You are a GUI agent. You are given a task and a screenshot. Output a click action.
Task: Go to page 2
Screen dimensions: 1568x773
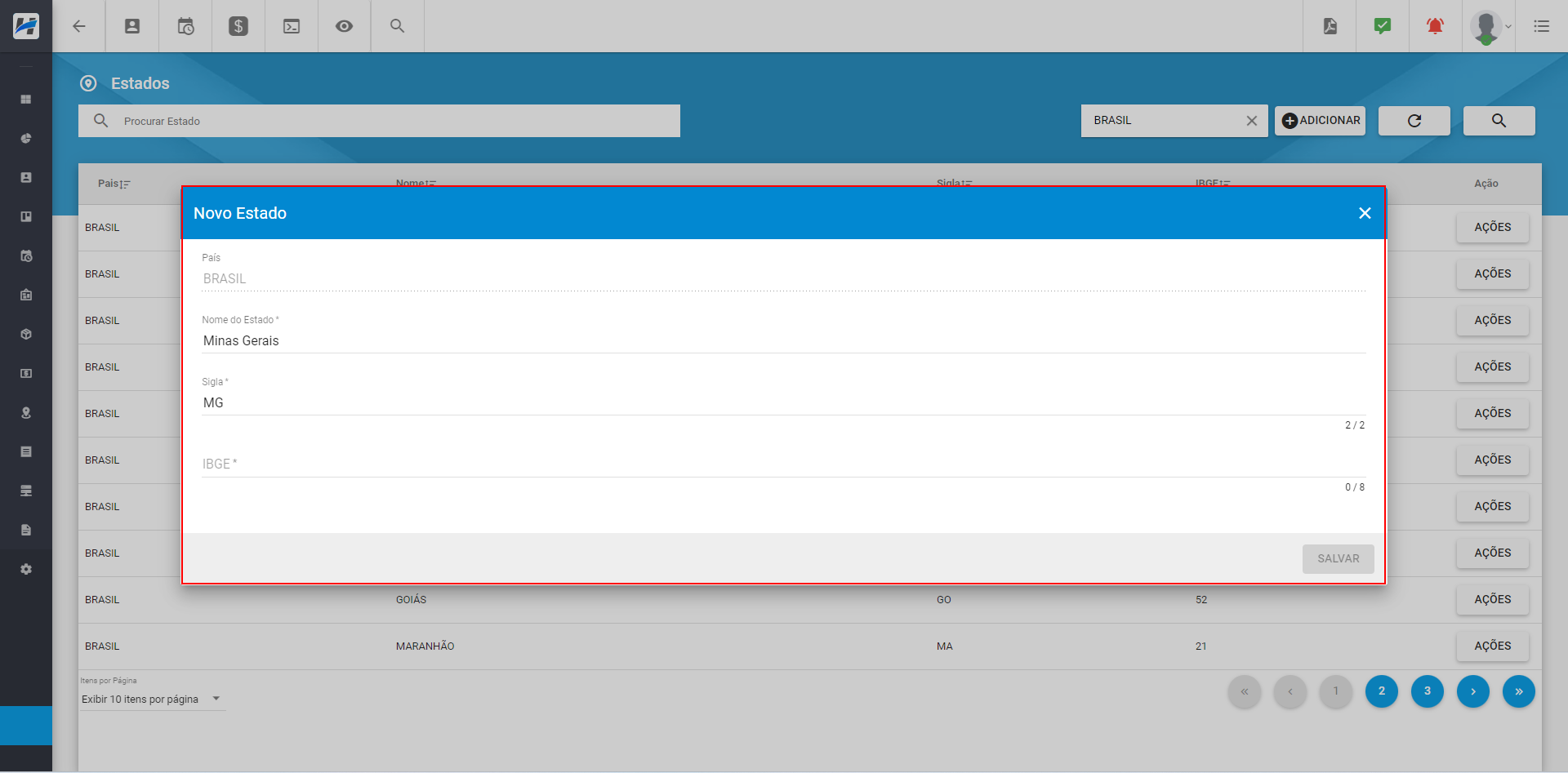(1382, 691)
